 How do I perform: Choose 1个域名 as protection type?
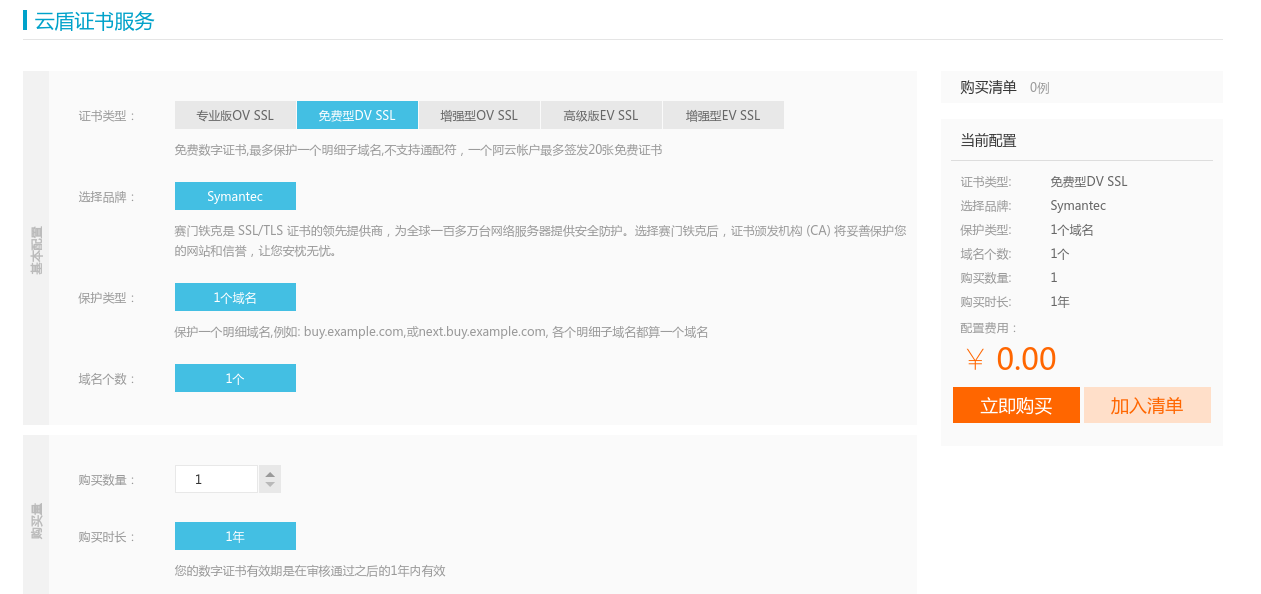pyautogui.click(x=235, y=297)
